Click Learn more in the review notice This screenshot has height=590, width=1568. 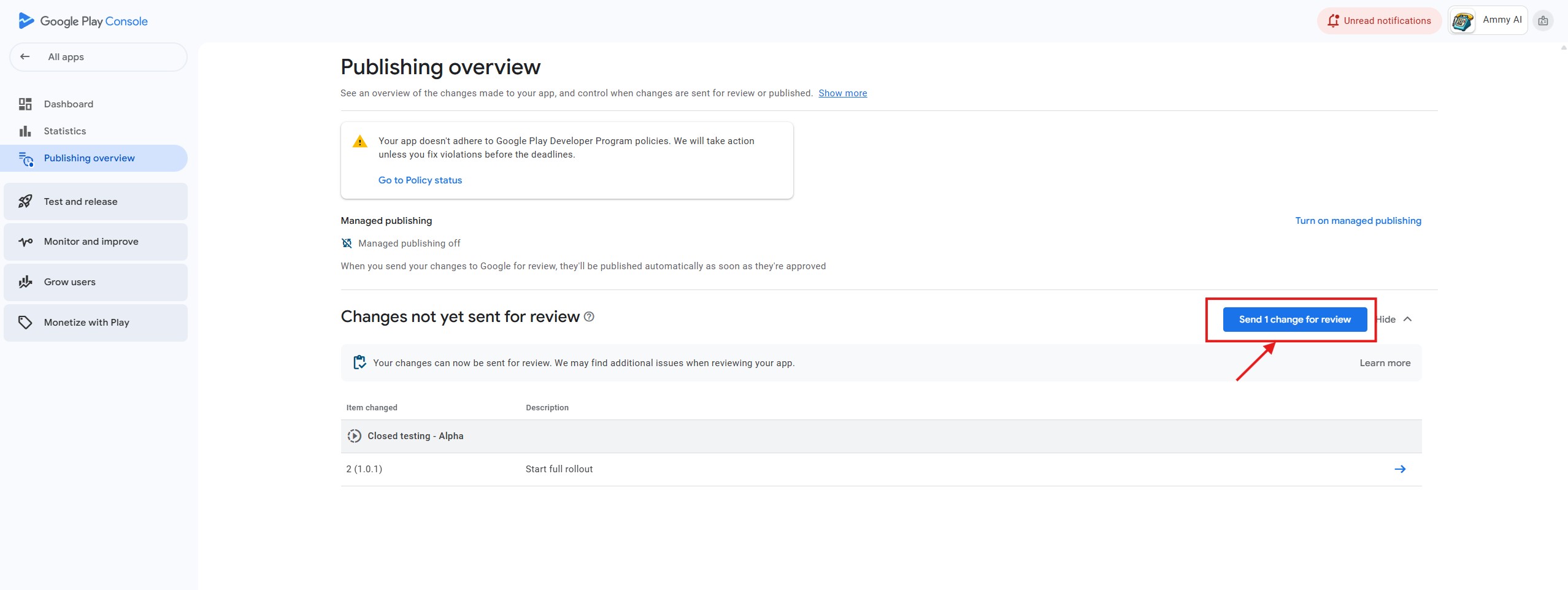(x=1385, y=363)
